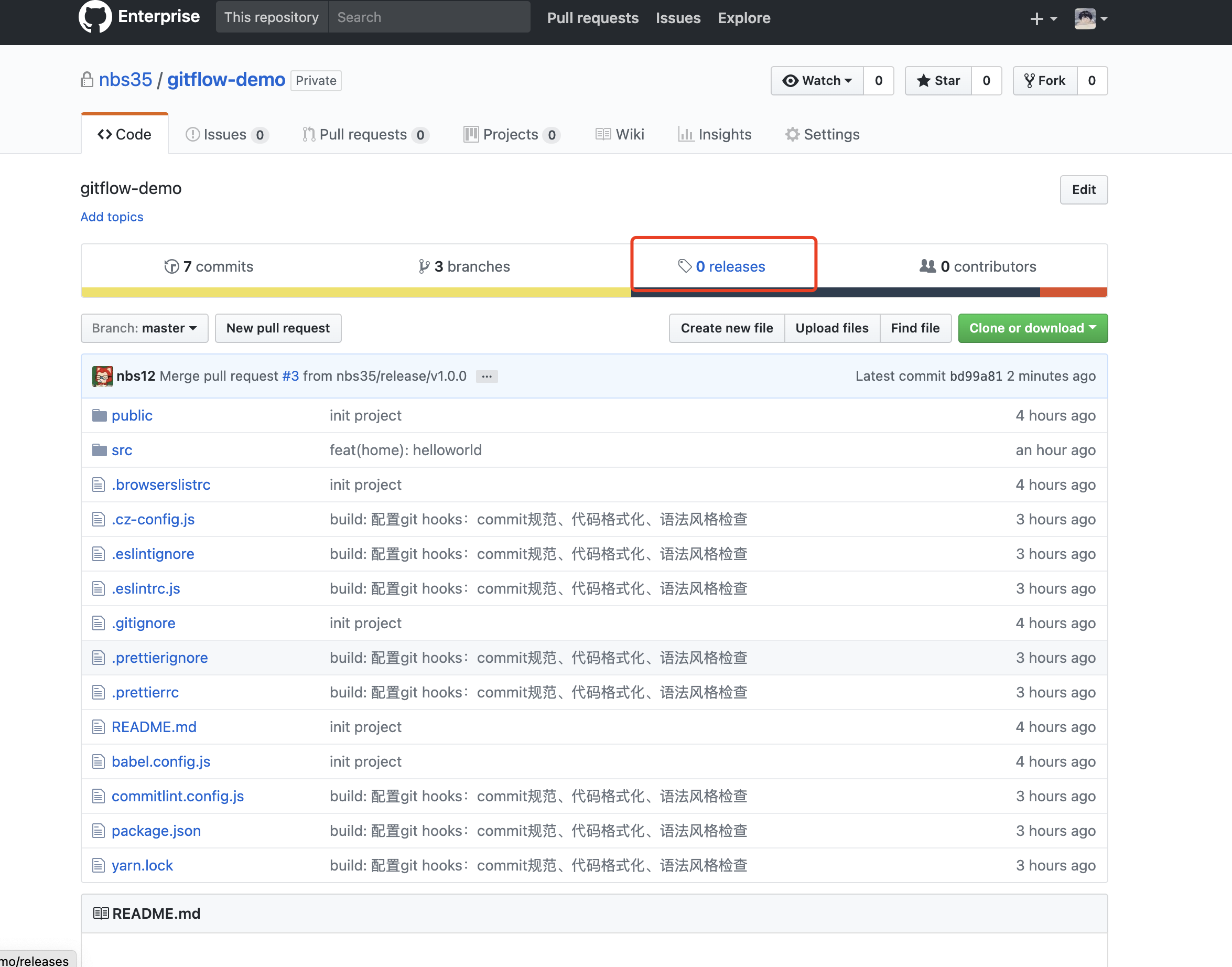This screenshot has height=967, width=1232.
Task: Open the .eslintrc.js file
Action: pos(145,588)
